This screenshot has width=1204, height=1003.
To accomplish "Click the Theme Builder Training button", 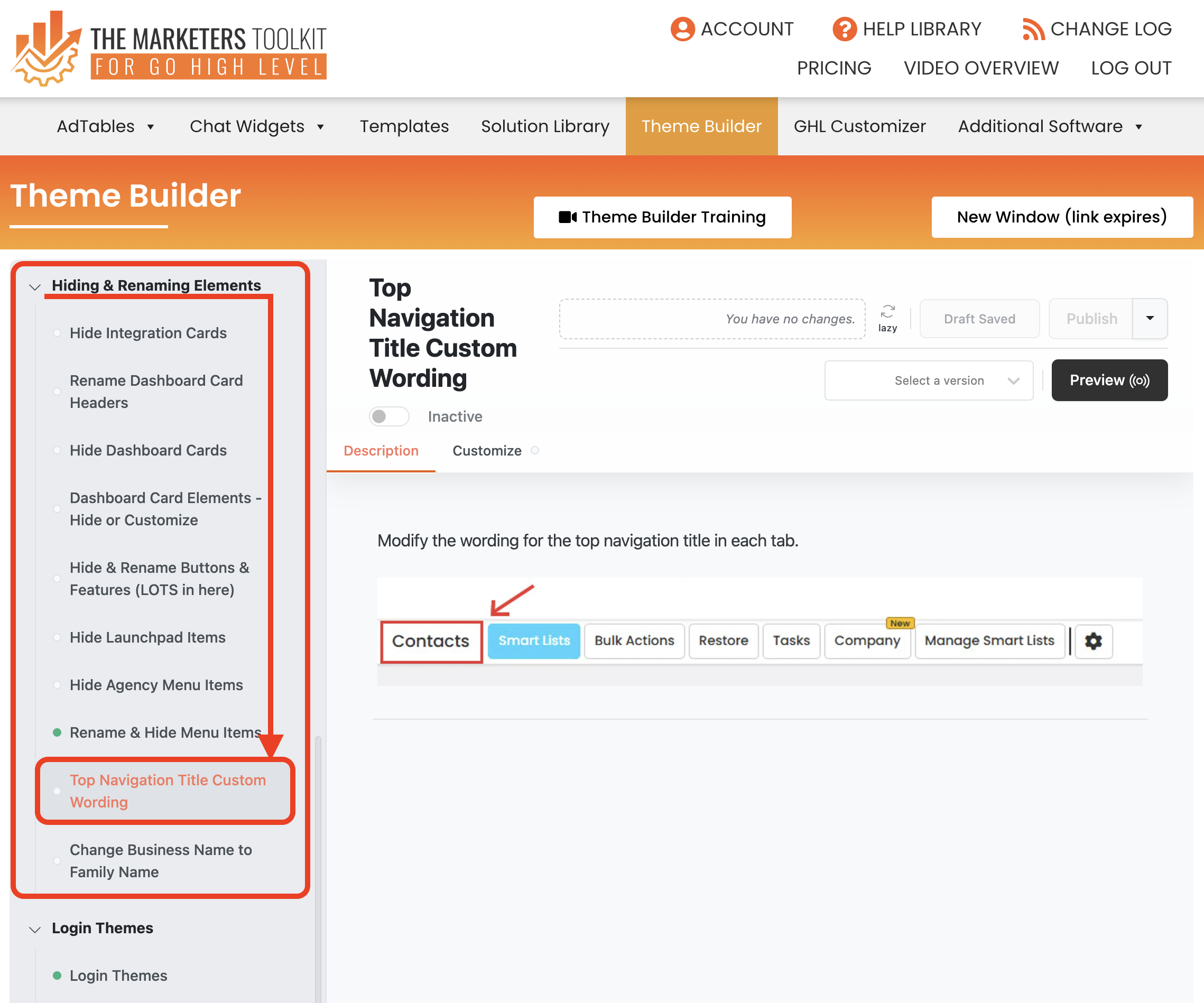I will coord(662,217).
